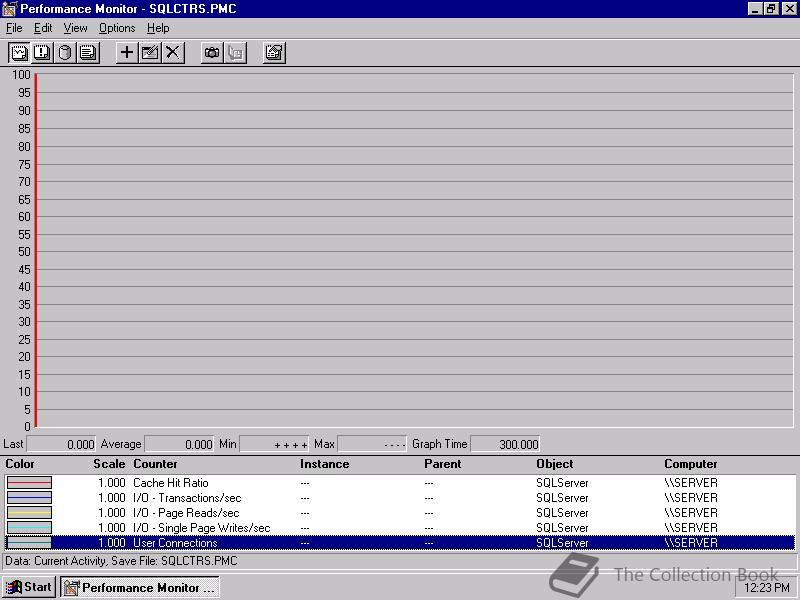The width and height of the screenshot is (800, 600).
Task: Click the Parent column header
Action: click(x=442, y=464)
